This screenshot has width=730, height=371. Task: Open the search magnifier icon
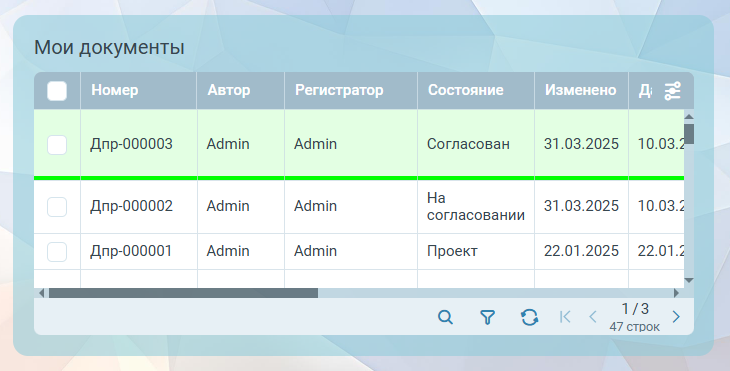coord(445,317)
